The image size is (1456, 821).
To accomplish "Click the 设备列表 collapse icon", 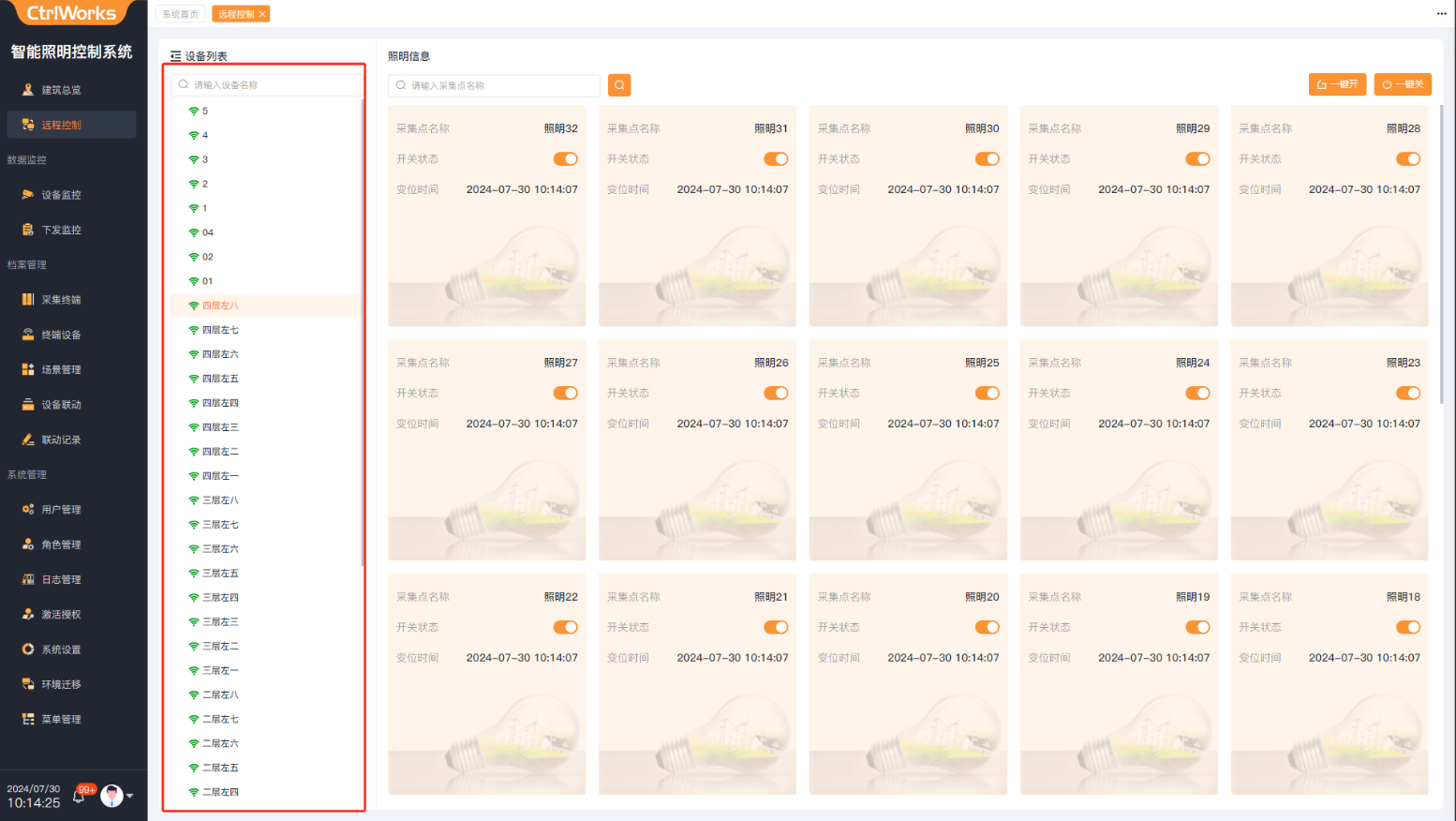I will tap(175, 56).
